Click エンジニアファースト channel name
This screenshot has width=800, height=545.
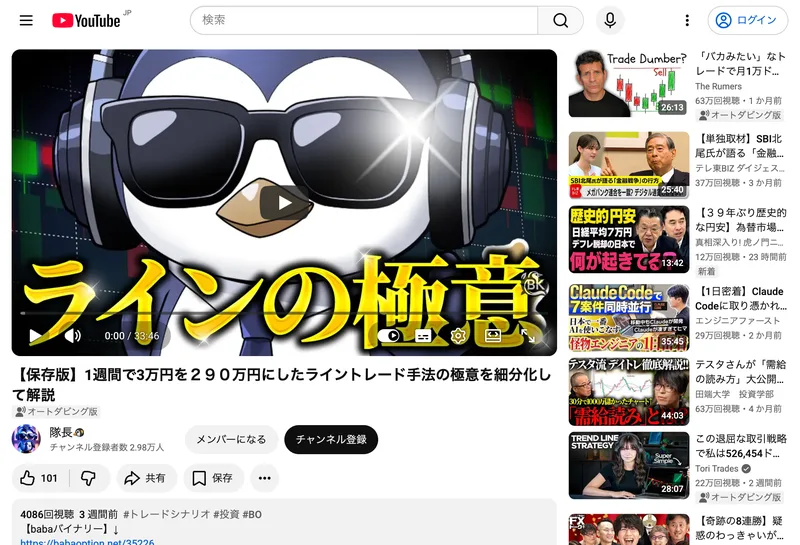point(738,320)
